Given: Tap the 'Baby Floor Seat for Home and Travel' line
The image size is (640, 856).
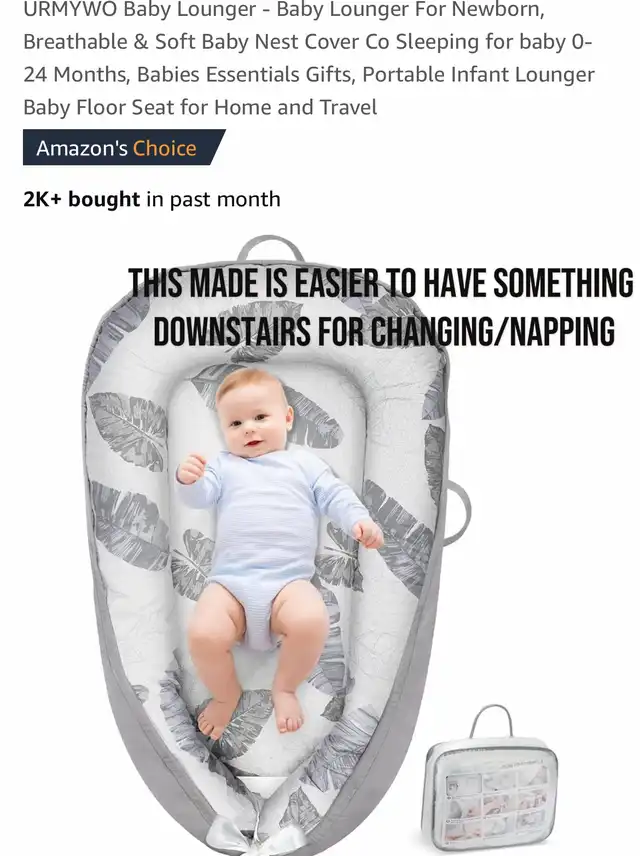Looking at the screenshot, I should 200,108.
